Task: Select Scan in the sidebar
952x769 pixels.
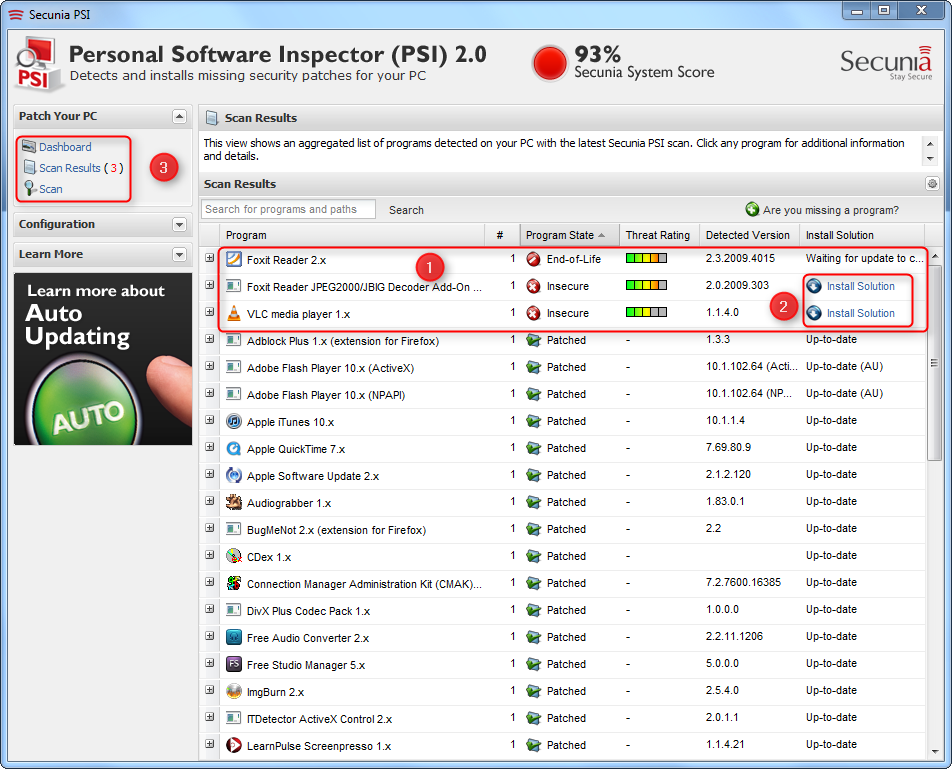Action: [50, 189]
